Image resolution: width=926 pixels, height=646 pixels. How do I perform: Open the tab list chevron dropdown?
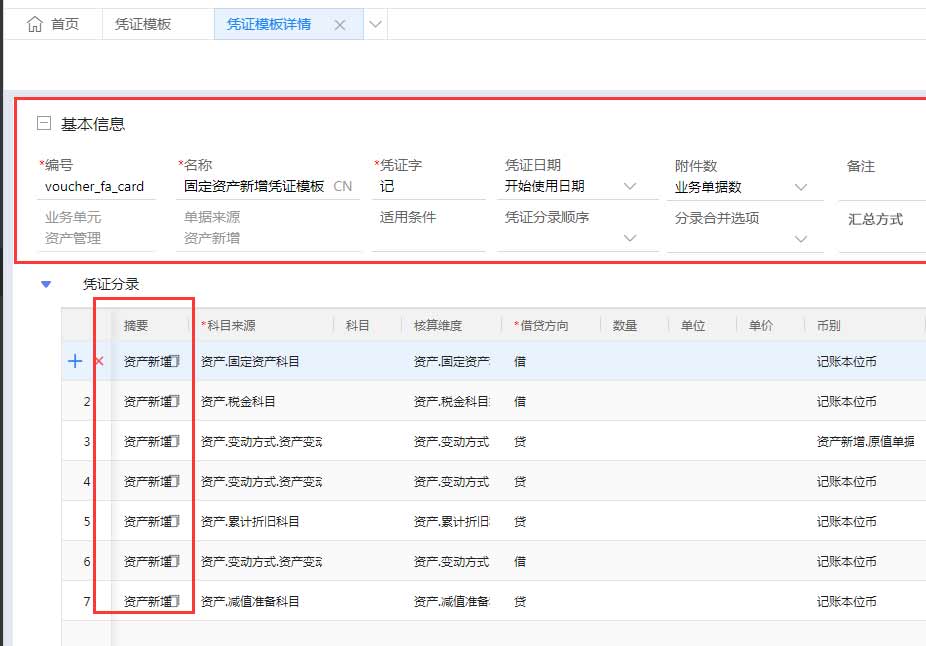tap(375, 25)
